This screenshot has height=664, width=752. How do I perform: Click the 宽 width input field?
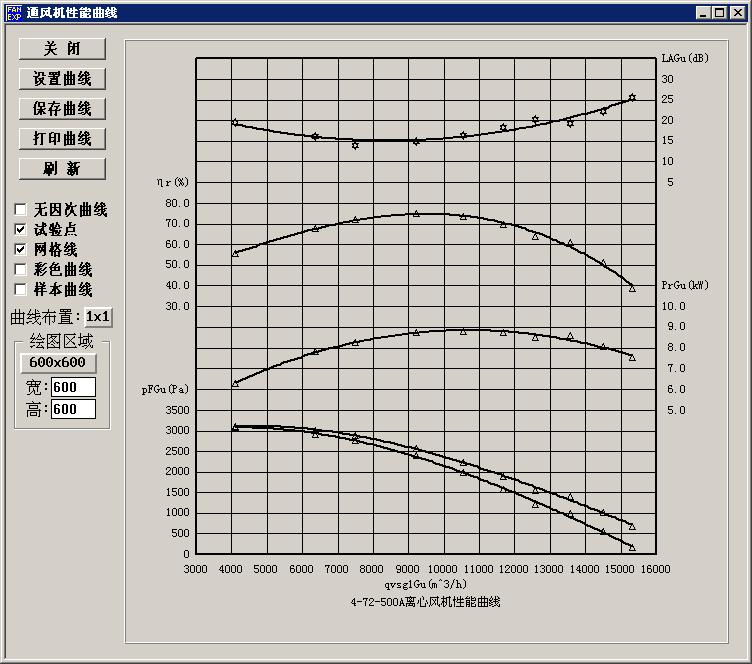point(73,387)
